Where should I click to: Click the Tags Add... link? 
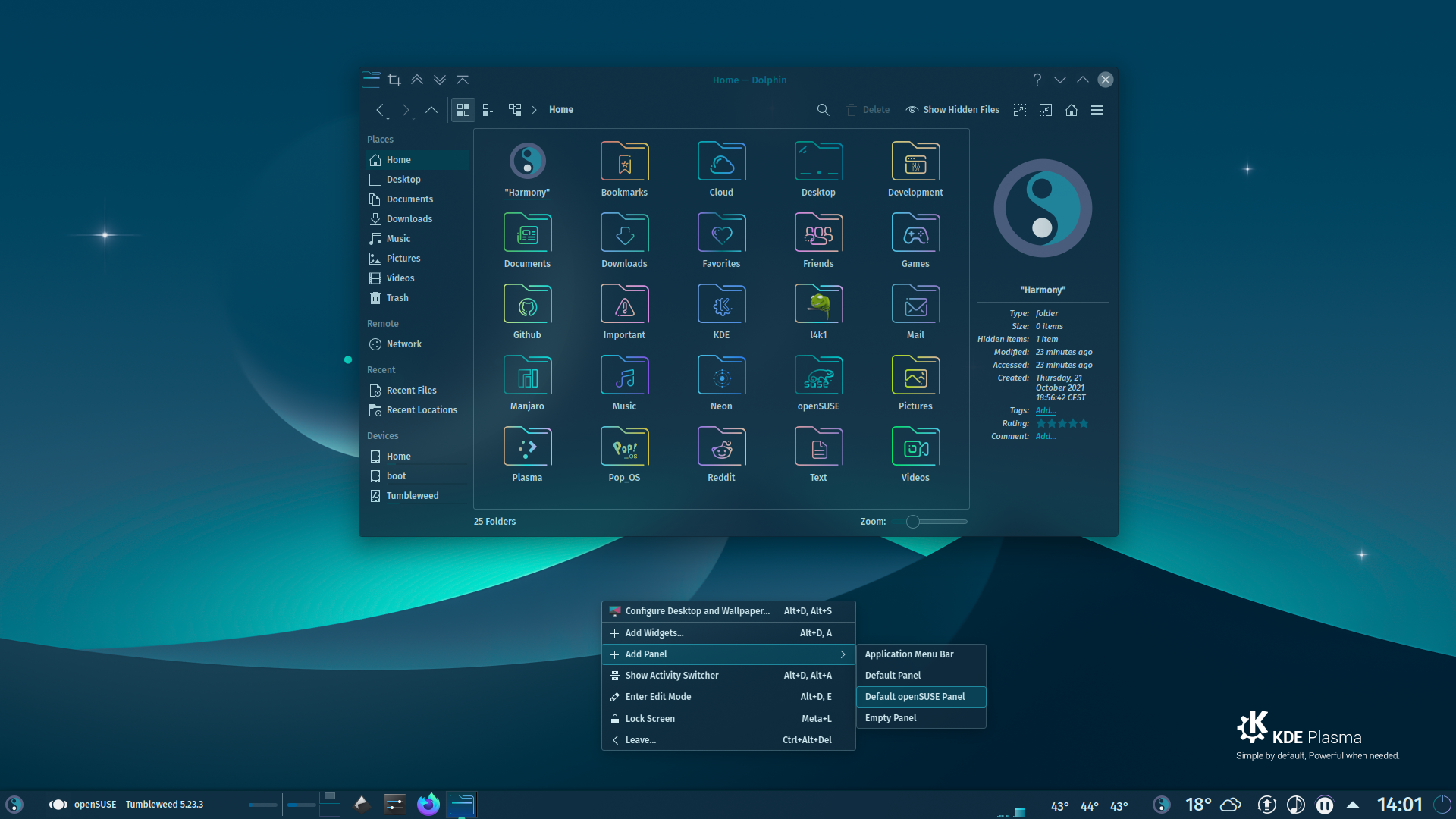[x=1046, y=411]
